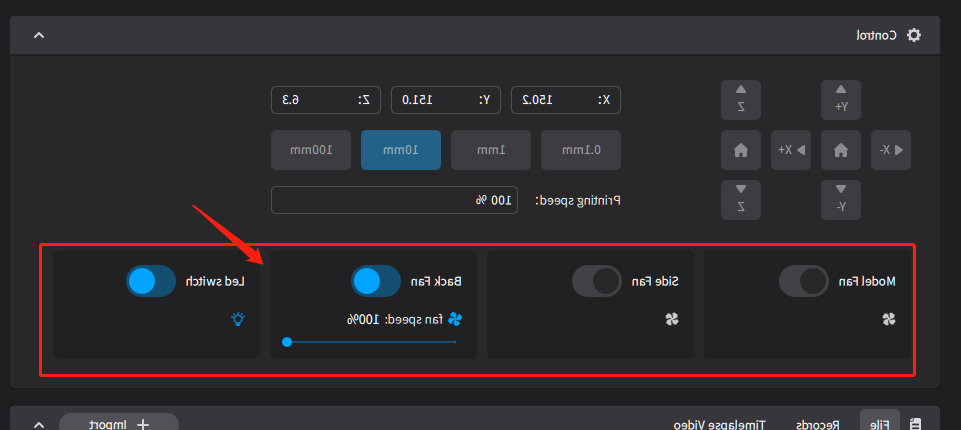The image size is (961, 430).
Task: Click the Control gear icon
Action: [913, 35]
